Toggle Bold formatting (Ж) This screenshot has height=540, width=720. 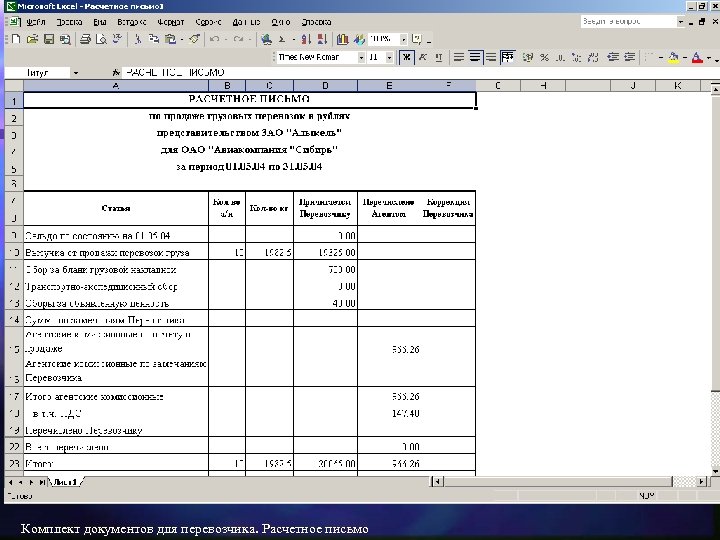point(406,57)
